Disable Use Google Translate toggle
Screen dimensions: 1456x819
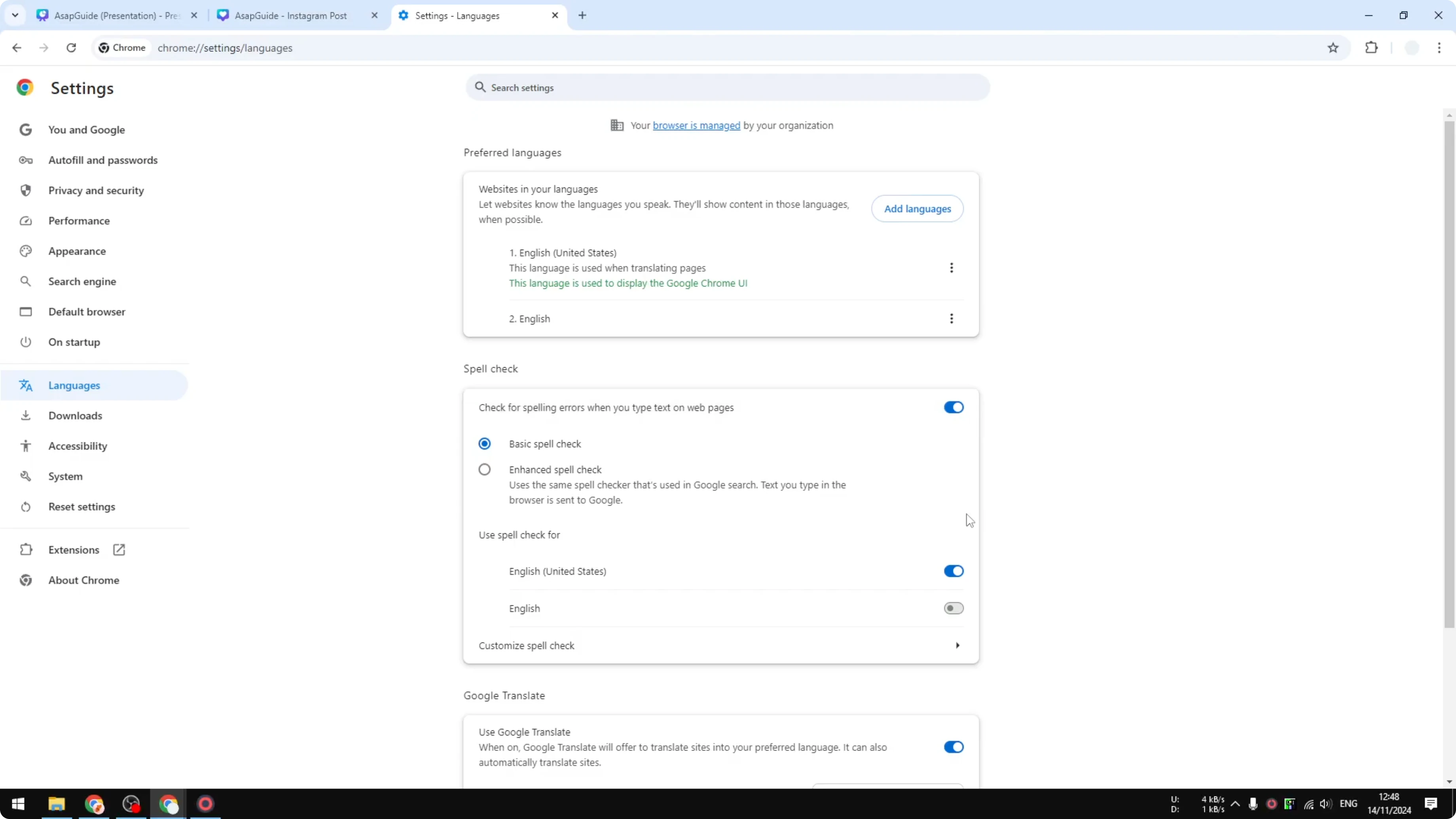click(x=953, y=747)
